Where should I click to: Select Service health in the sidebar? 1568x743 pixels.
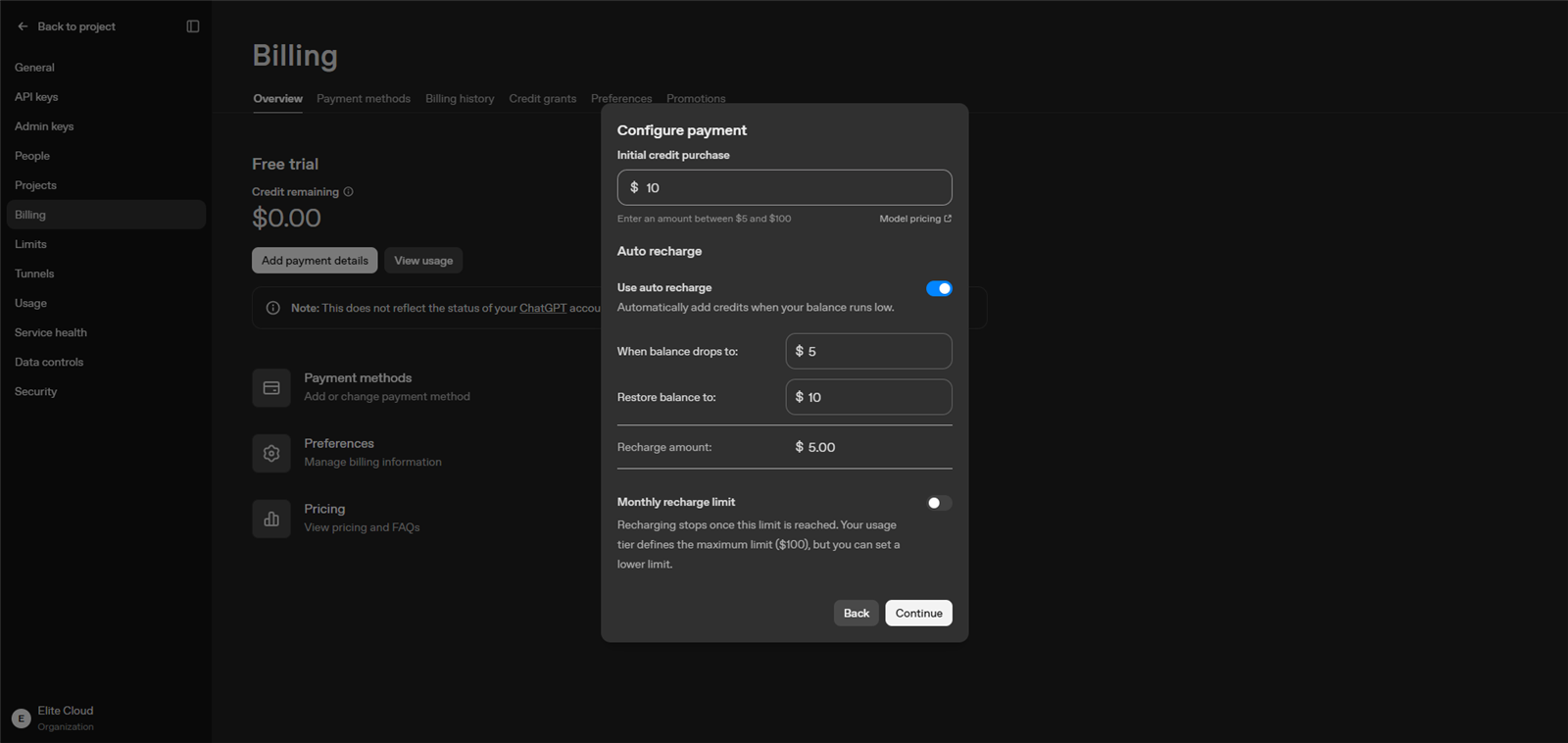coord(106,332)
